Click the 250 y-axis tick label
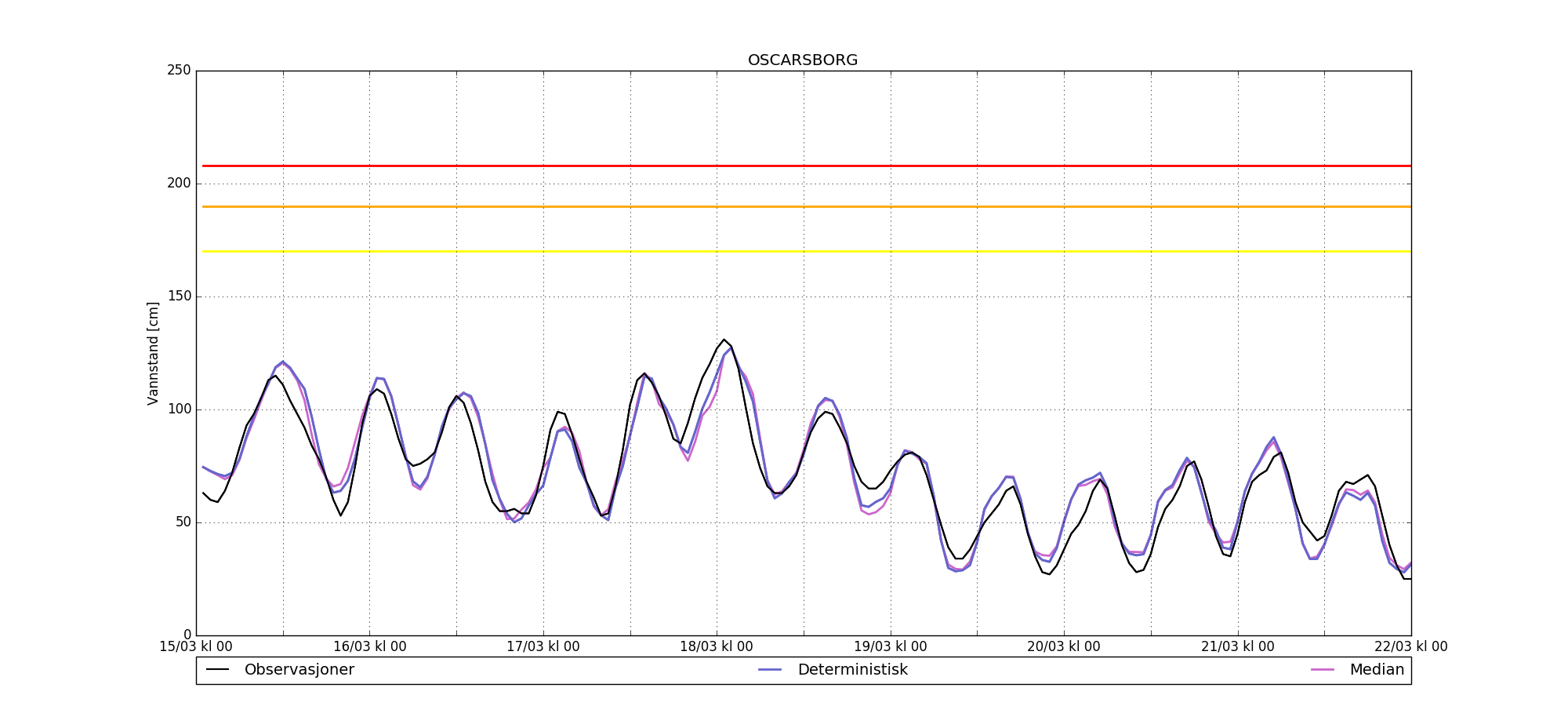This screenshot has width=1568, height=706. (x=179, y=71)
